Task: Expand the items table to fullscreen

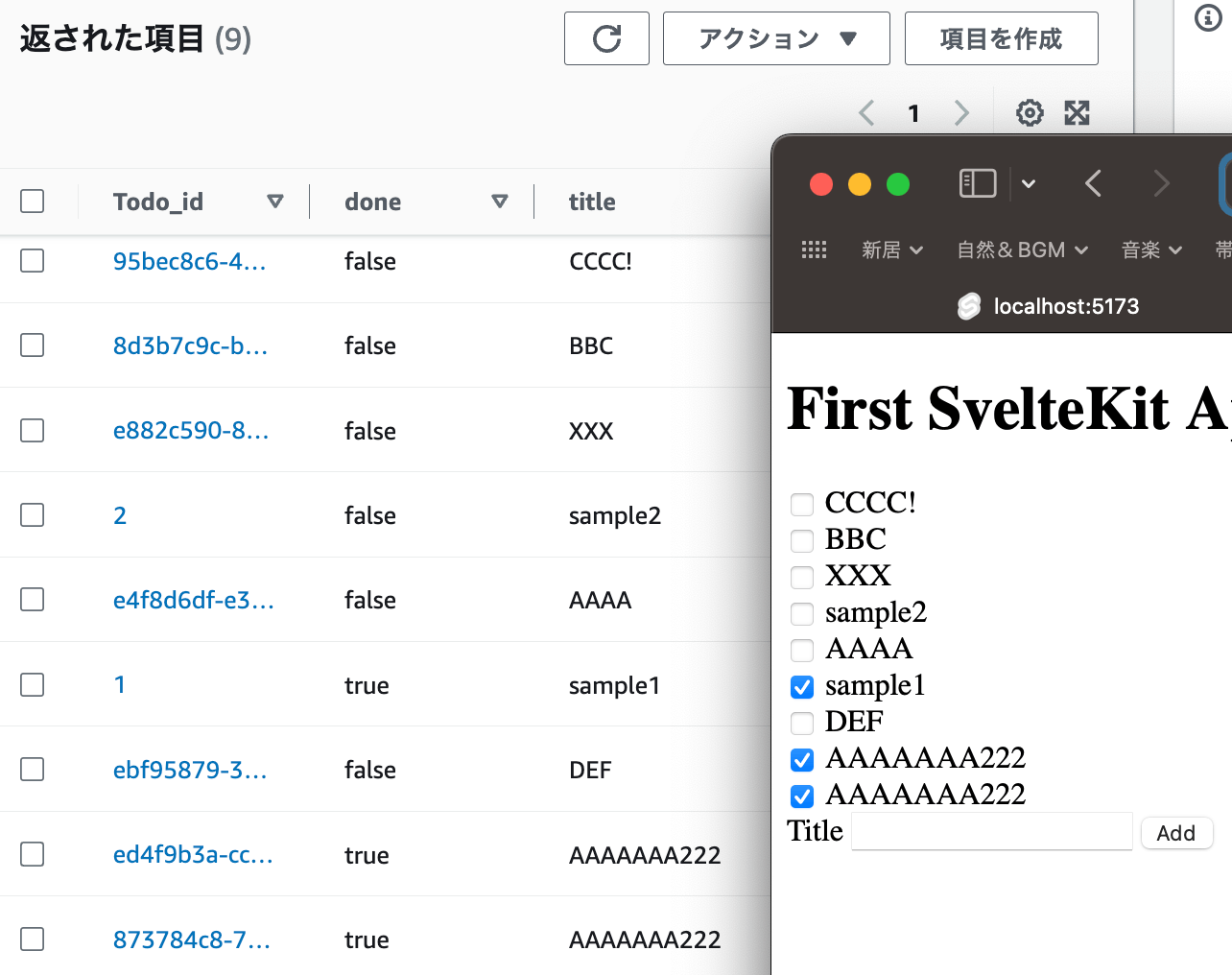Action: click(x=1077, y=112)
